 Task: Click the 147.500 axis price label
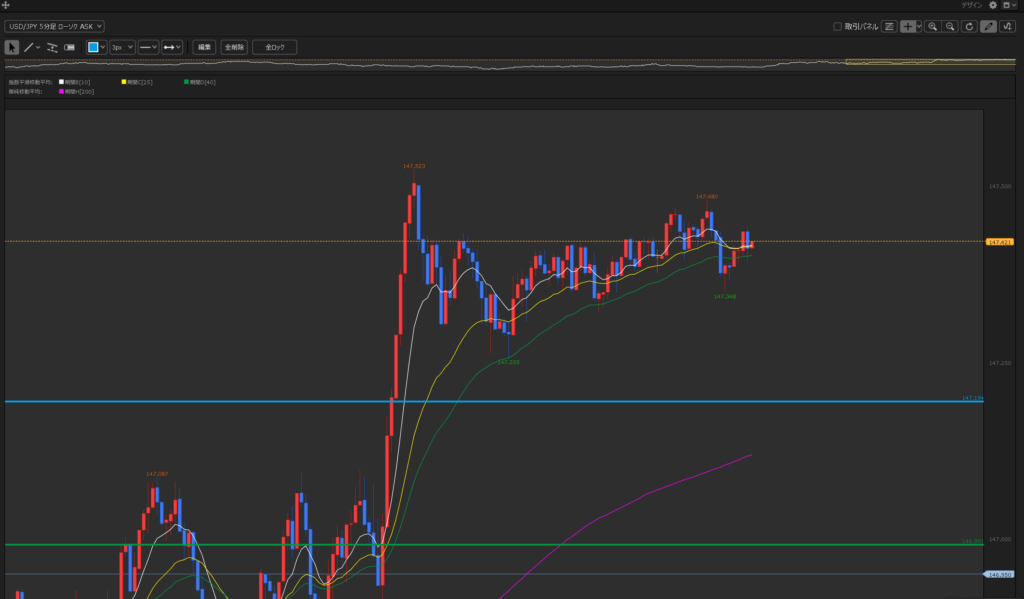(x=1000, y=186)
